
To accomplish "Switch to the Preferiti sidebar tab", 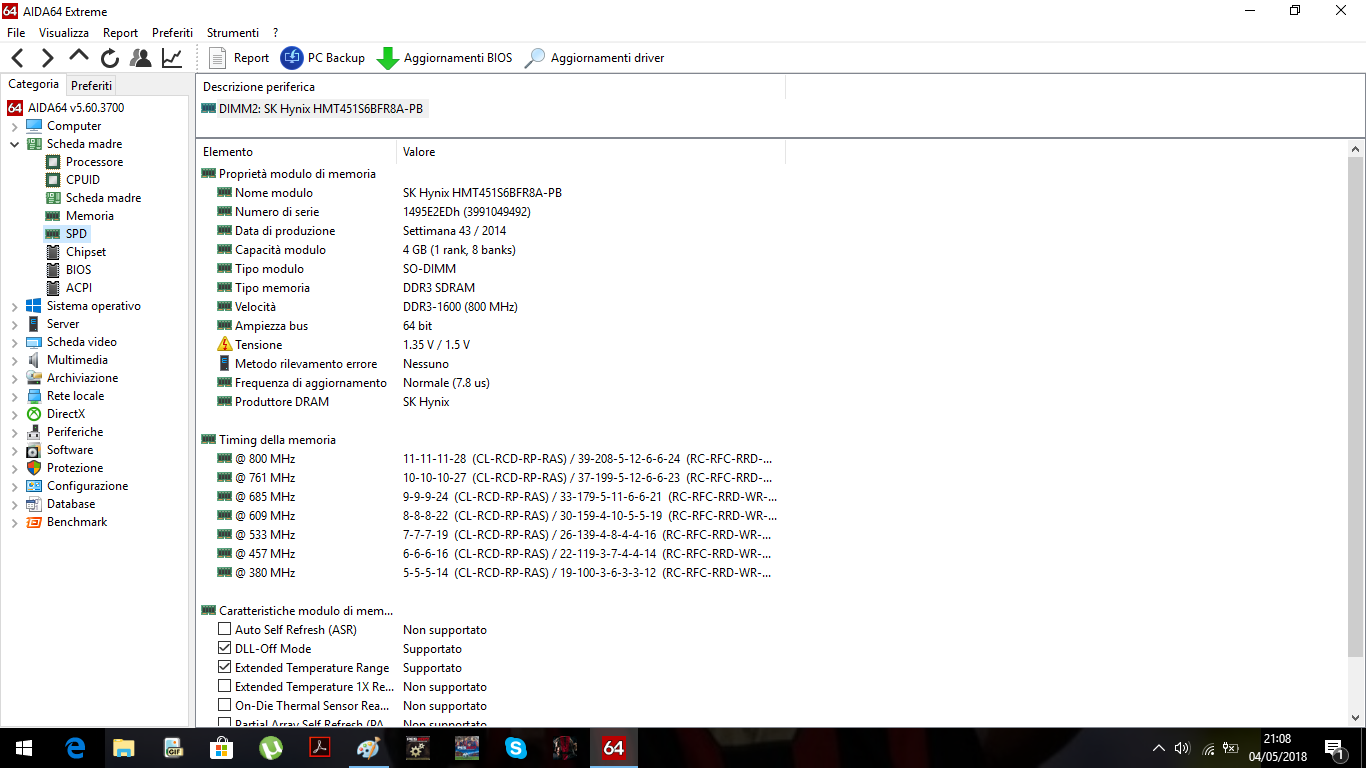I will coord(91,86).
